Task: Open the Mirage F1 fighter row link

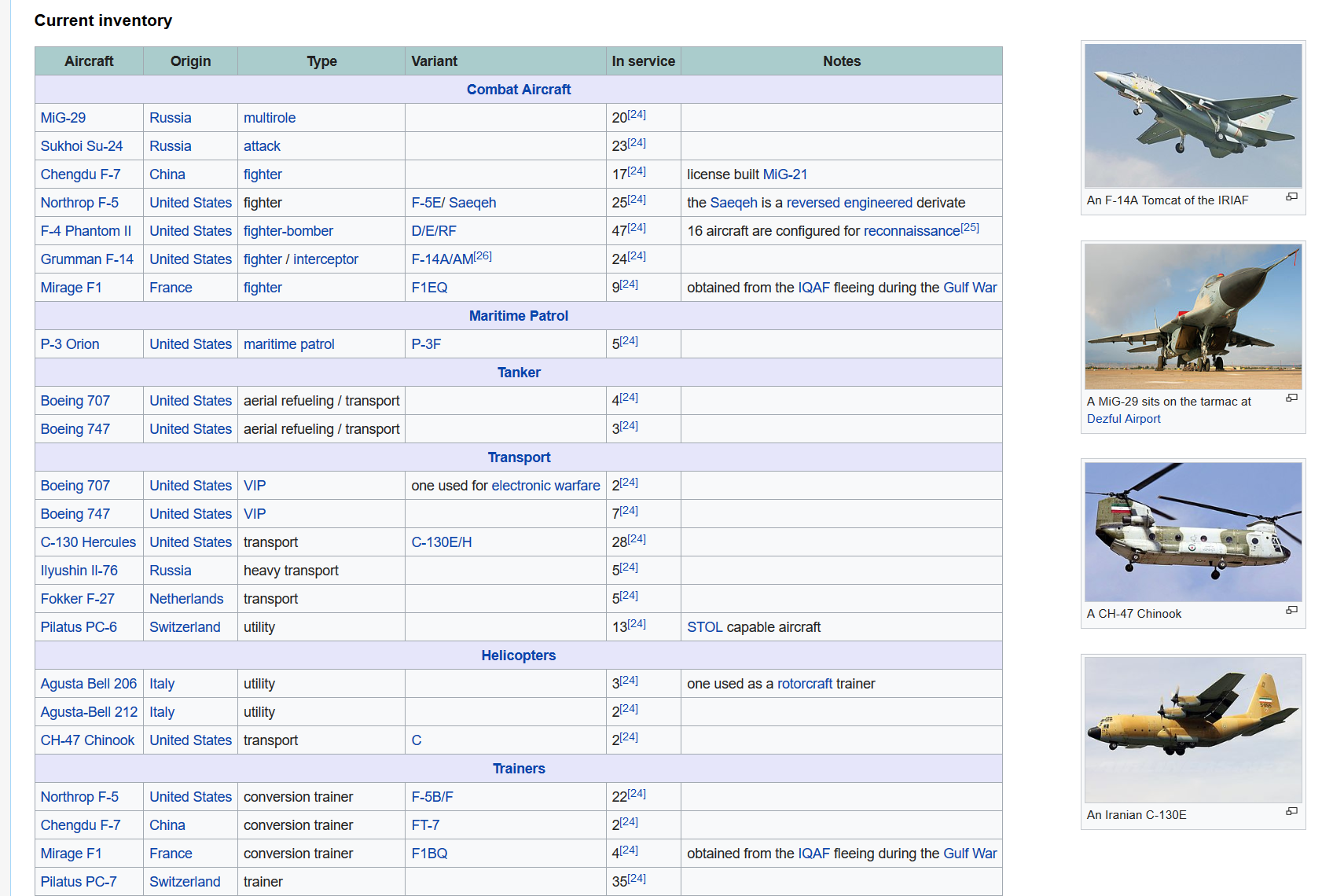Action: [x=71, y=288]
